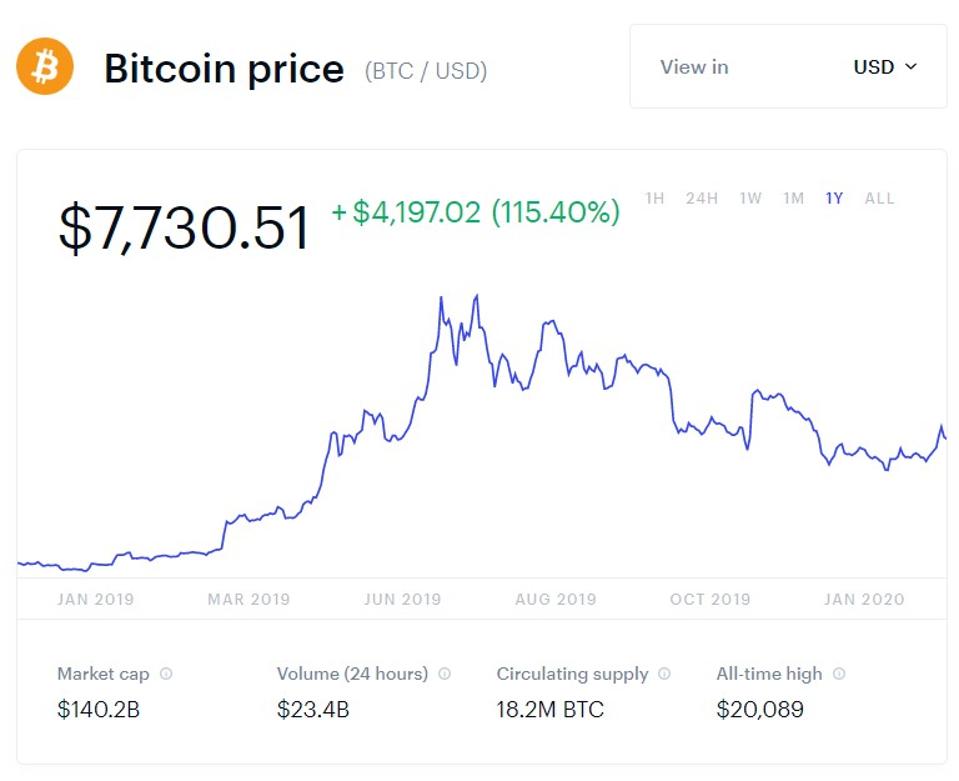Click the Market cap info icon

coord(166,674)
